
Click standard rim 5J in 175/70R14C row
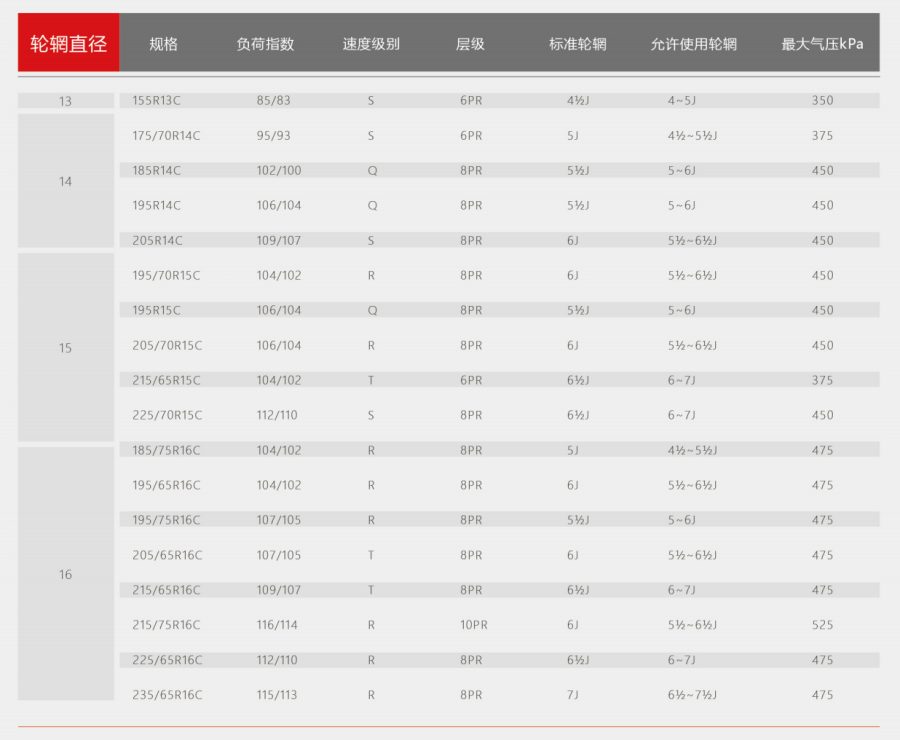572,135
